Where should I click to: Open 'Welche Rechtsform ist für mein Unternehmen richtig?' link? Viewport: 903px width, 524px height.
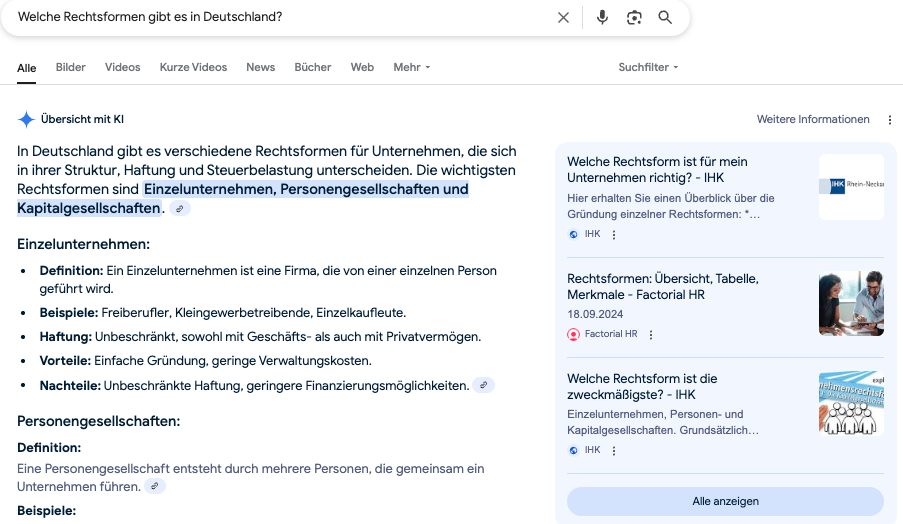point(657,169)
